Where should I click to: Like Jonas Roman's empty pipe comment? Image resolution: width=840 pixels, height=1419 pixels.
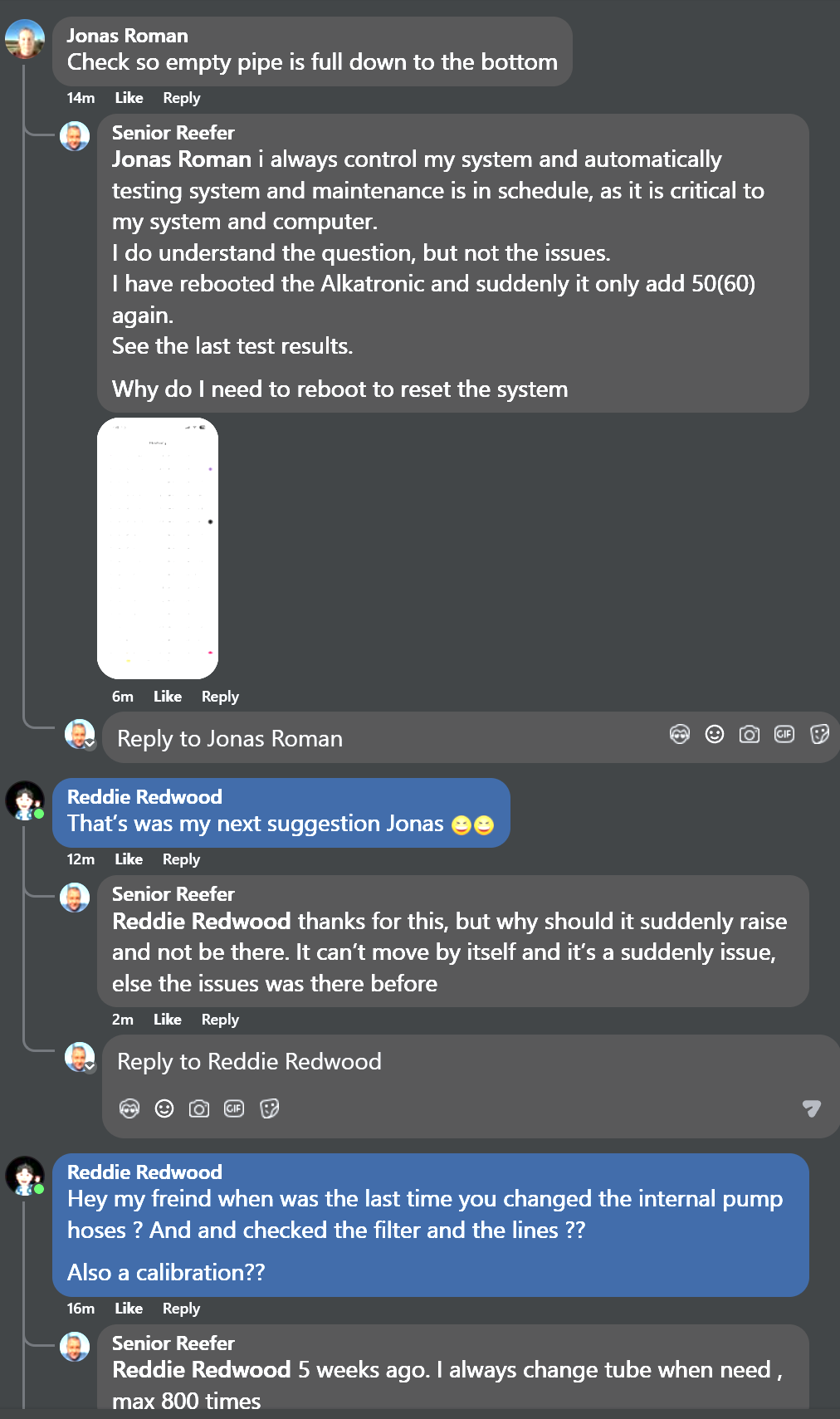click(129, 98)
